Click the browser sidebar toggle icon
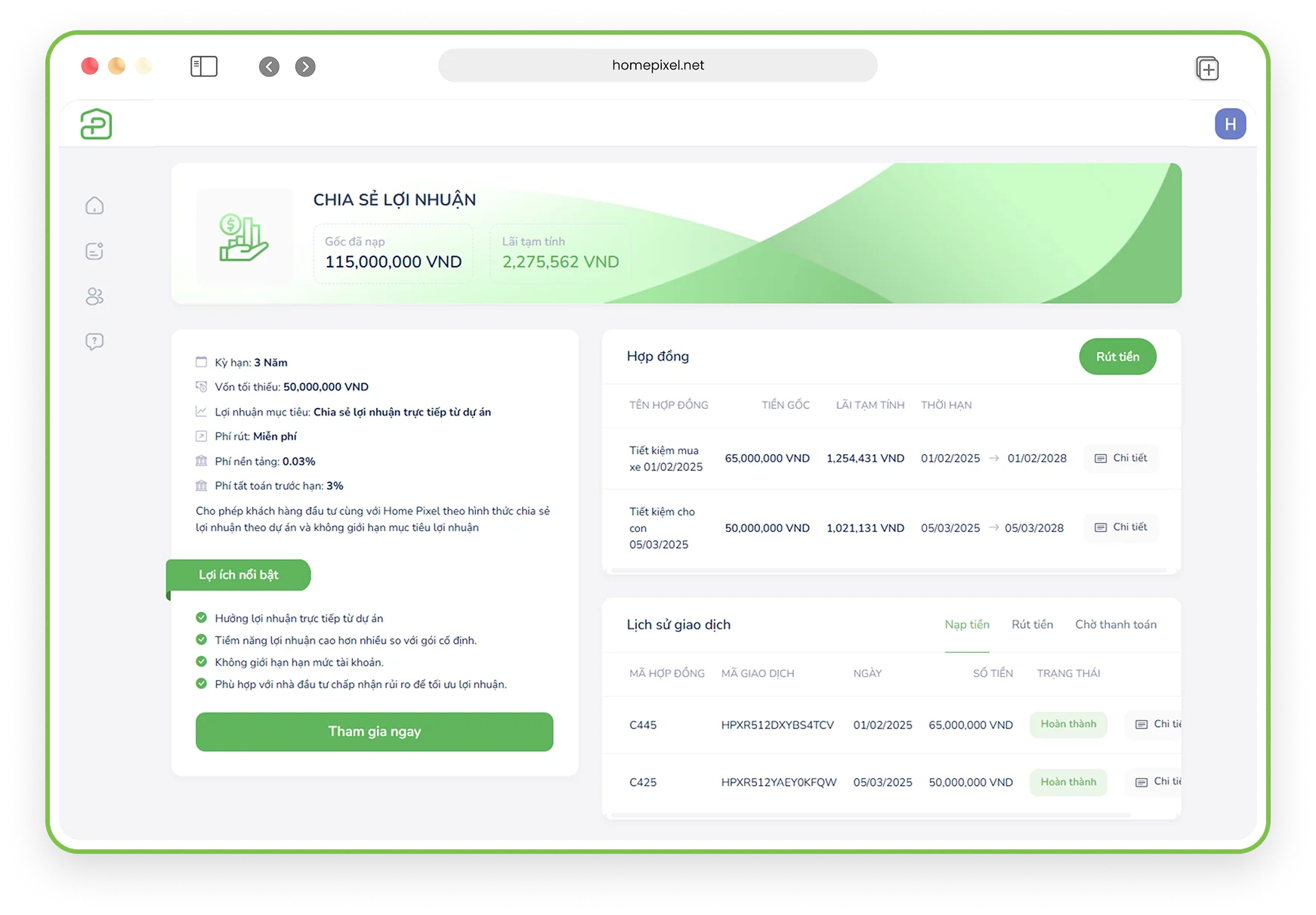The height and width of the screenshot is (915, 1316). (x=204, y=66)
